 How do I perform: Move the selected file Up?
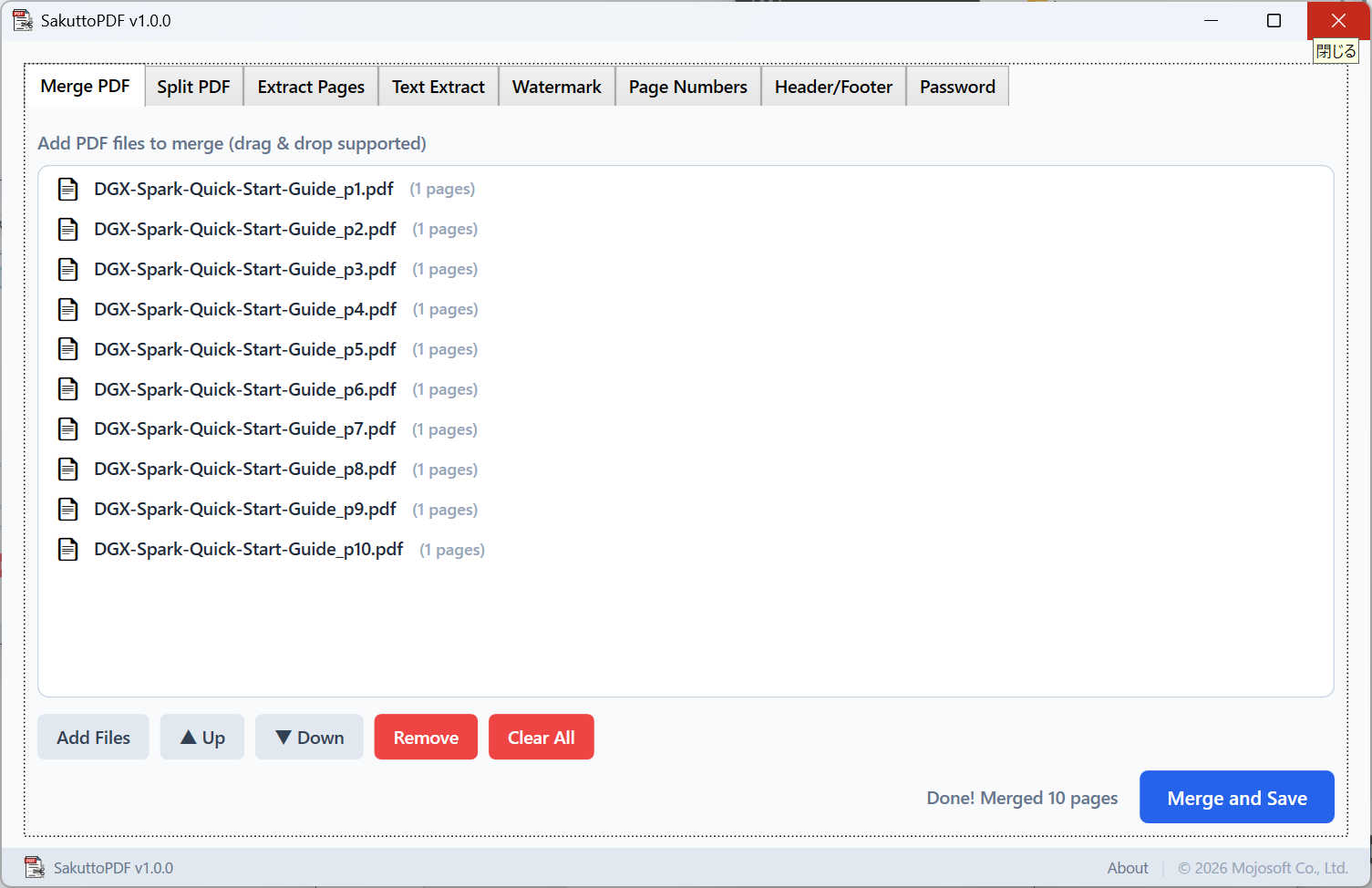click(x=202, y=738)
